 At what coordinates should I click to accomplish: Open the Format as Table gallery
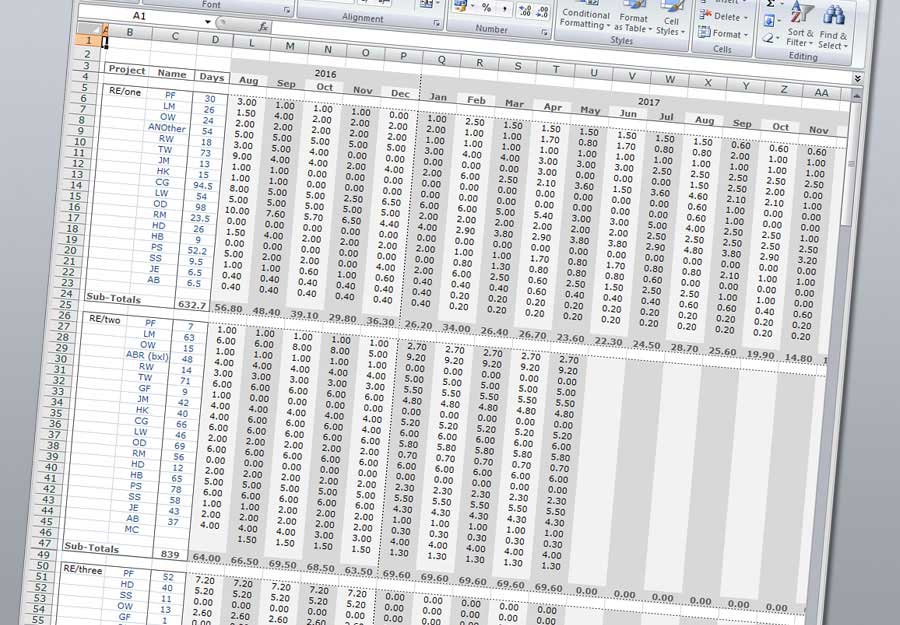pyautogui.click(x=633, y=17)
